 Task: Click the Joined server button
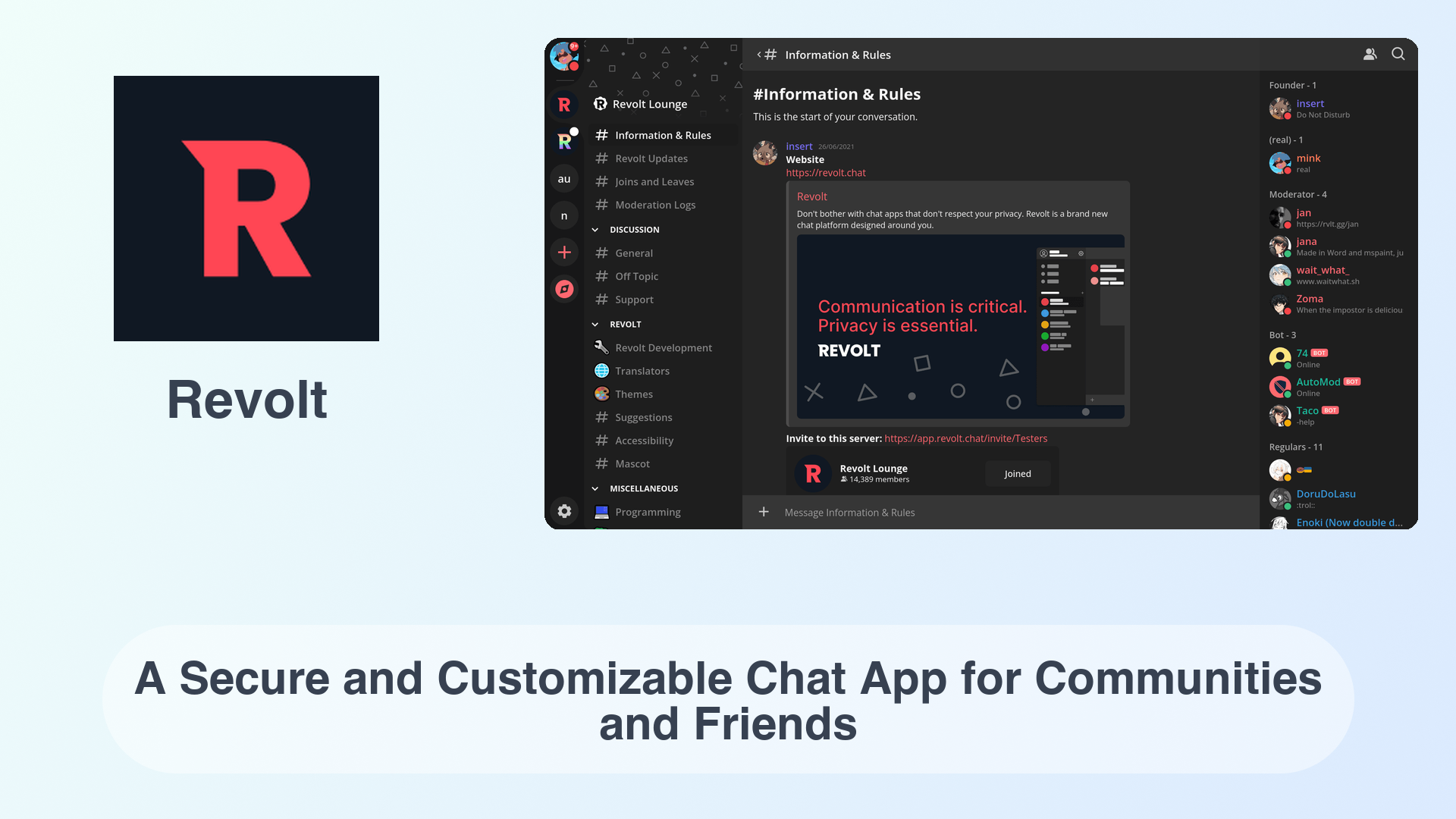pyautogui.click(x=1018, y=473)
